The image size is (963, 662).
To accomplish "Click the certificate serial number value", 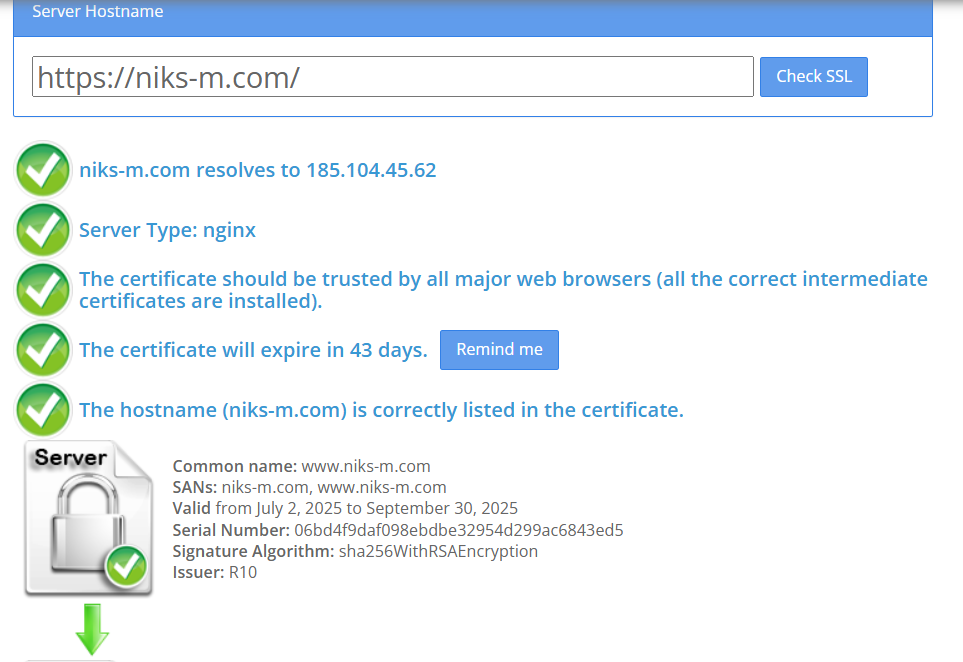I will tap(459, 530).
